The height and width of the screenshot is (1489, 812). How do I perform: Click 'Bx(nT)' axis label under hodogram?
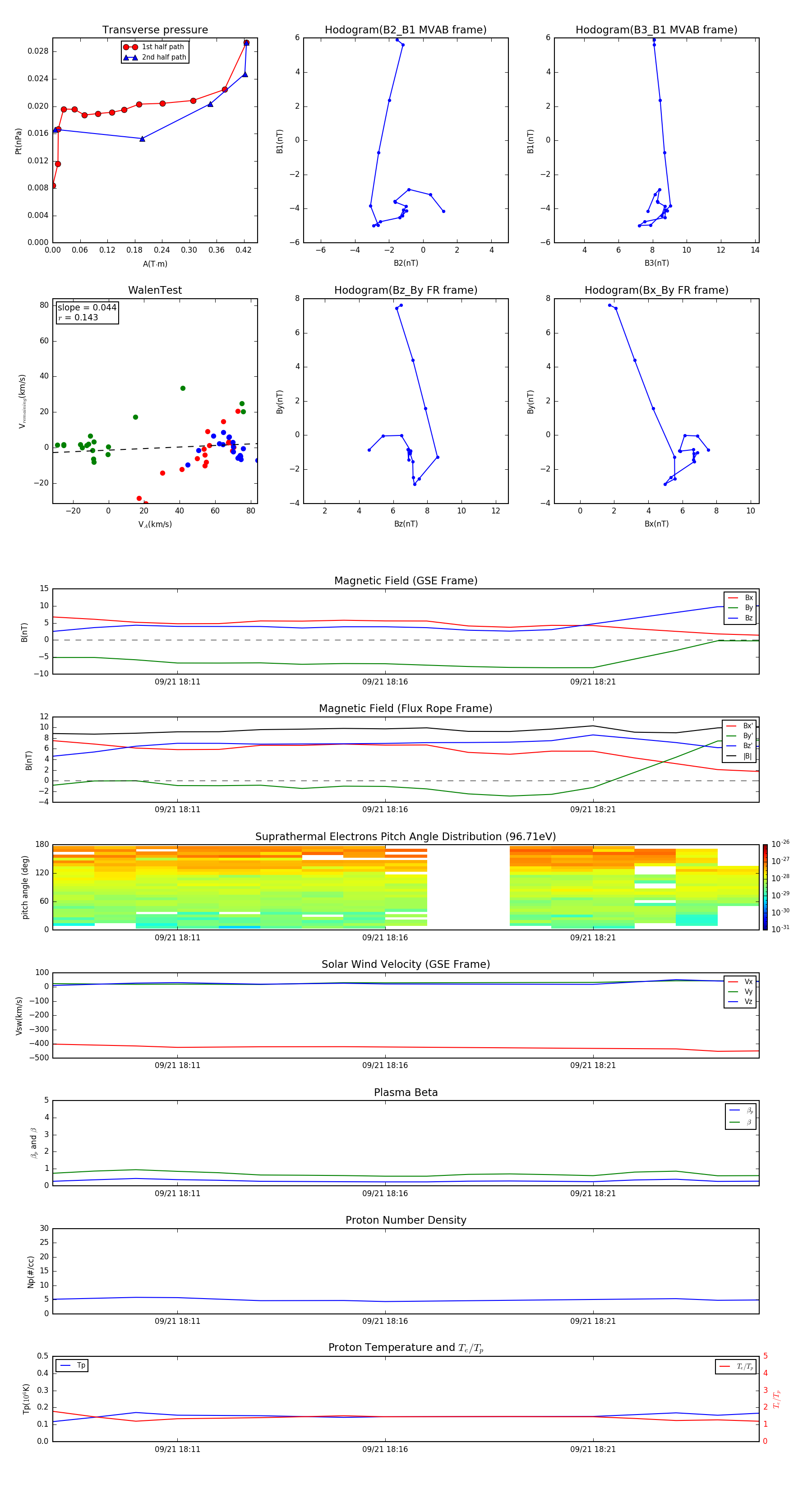point(656,524)
